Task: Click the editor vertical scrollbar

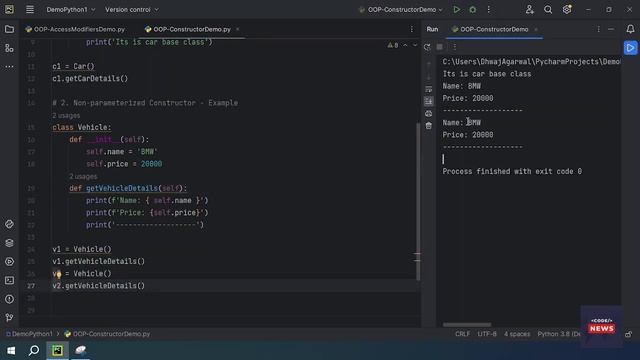Action: coord(418,202)
